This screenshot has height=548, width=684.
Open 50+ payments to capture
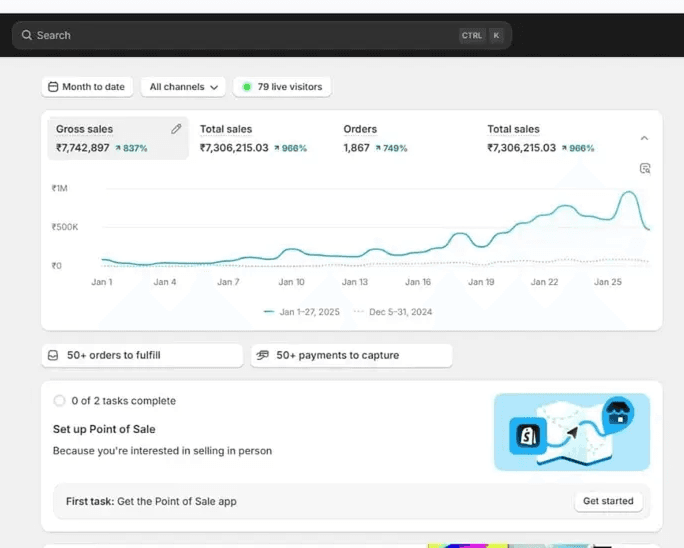point(352,355)
